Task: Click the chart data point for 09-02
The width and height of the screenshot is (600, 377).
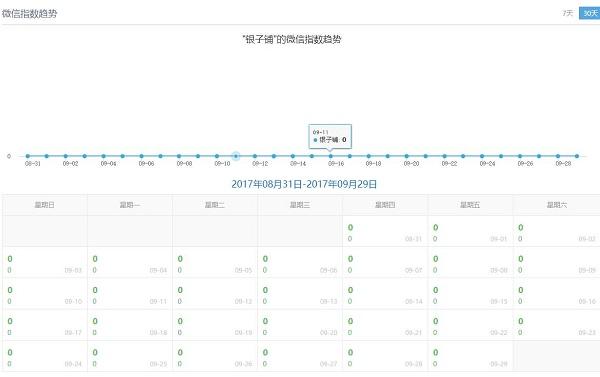Action: 65,156
